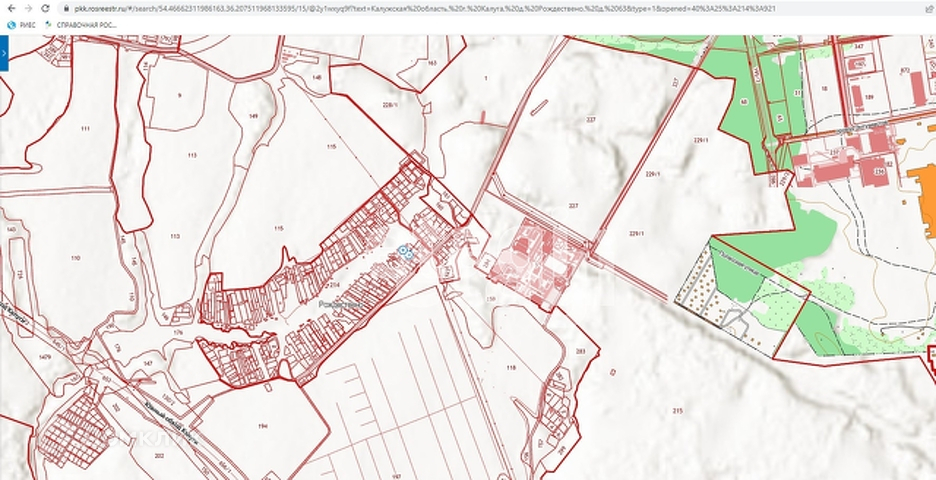
Task: Go back to the previous page
Action: click(x=9, y=8)
